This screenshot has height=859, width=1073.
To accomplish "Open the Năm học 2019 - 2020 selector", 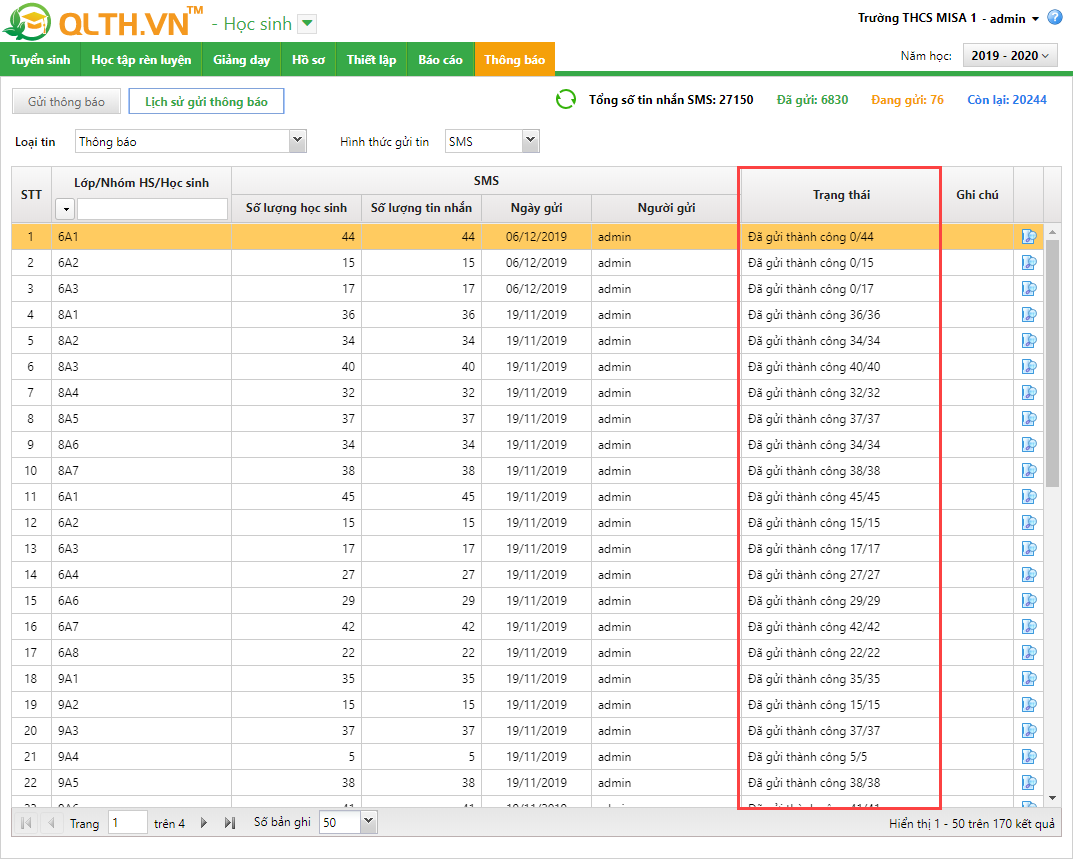I will 1009,56.
